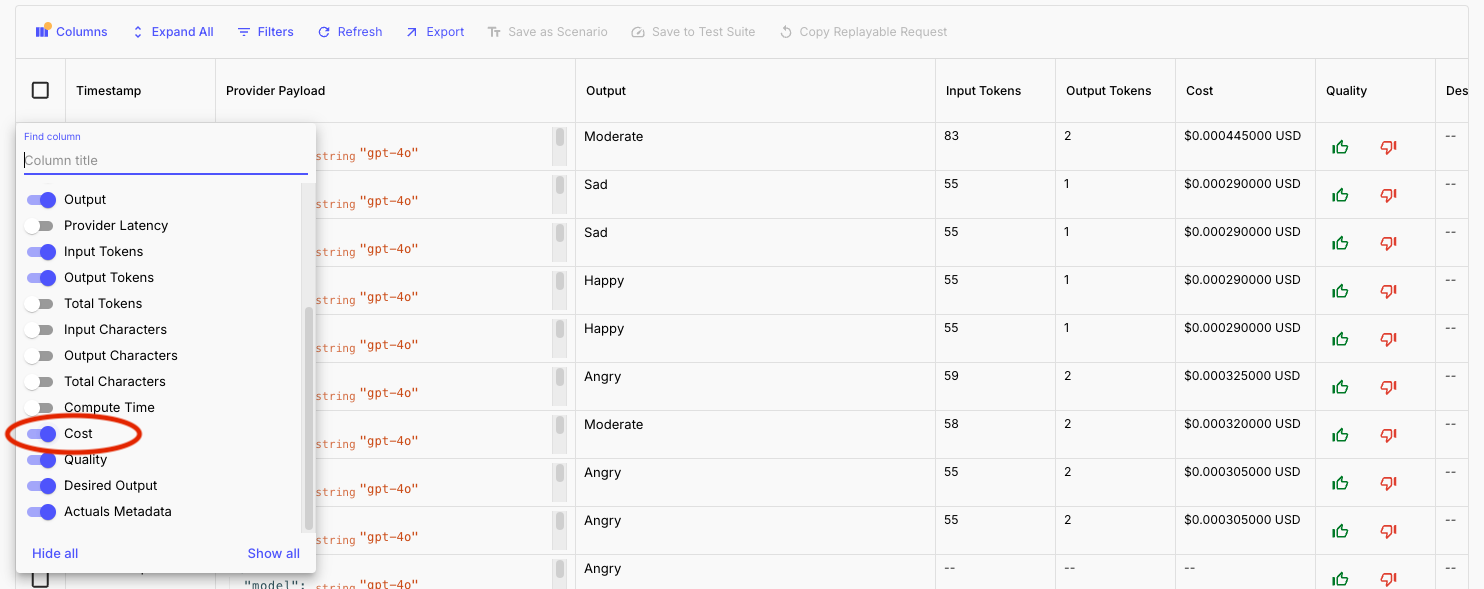Thumbs down the first Sad row
The height and width of the screenshot is (589, 1484).
1388,195
